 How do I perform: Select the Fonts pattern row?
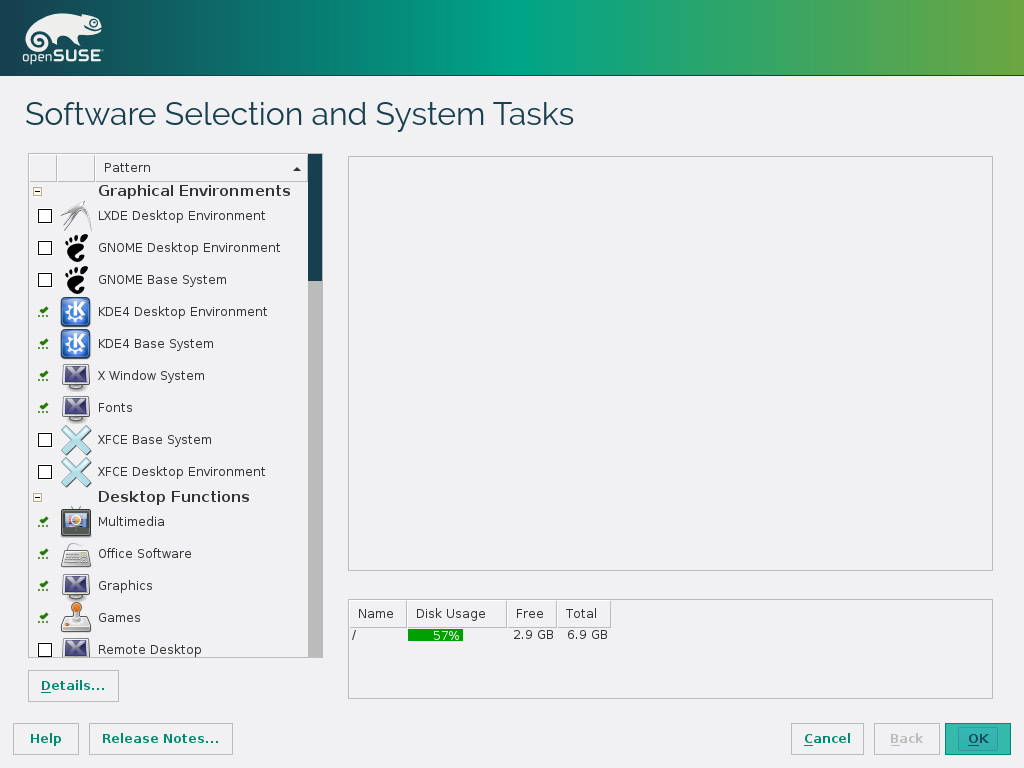coord(115,408)
